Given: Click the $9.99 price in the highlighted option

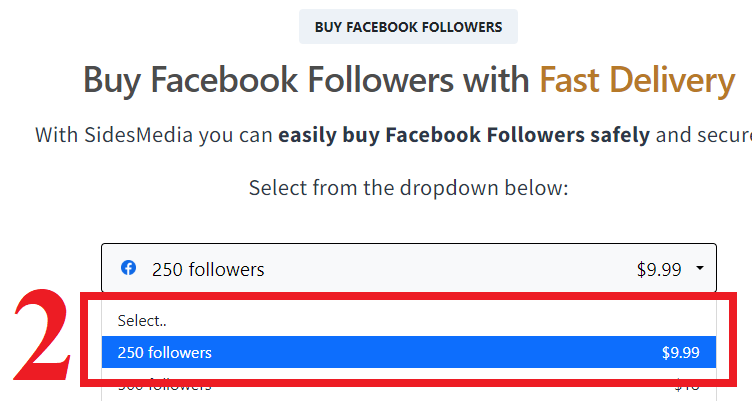Looking at the screenshot, I should point(680,352).
